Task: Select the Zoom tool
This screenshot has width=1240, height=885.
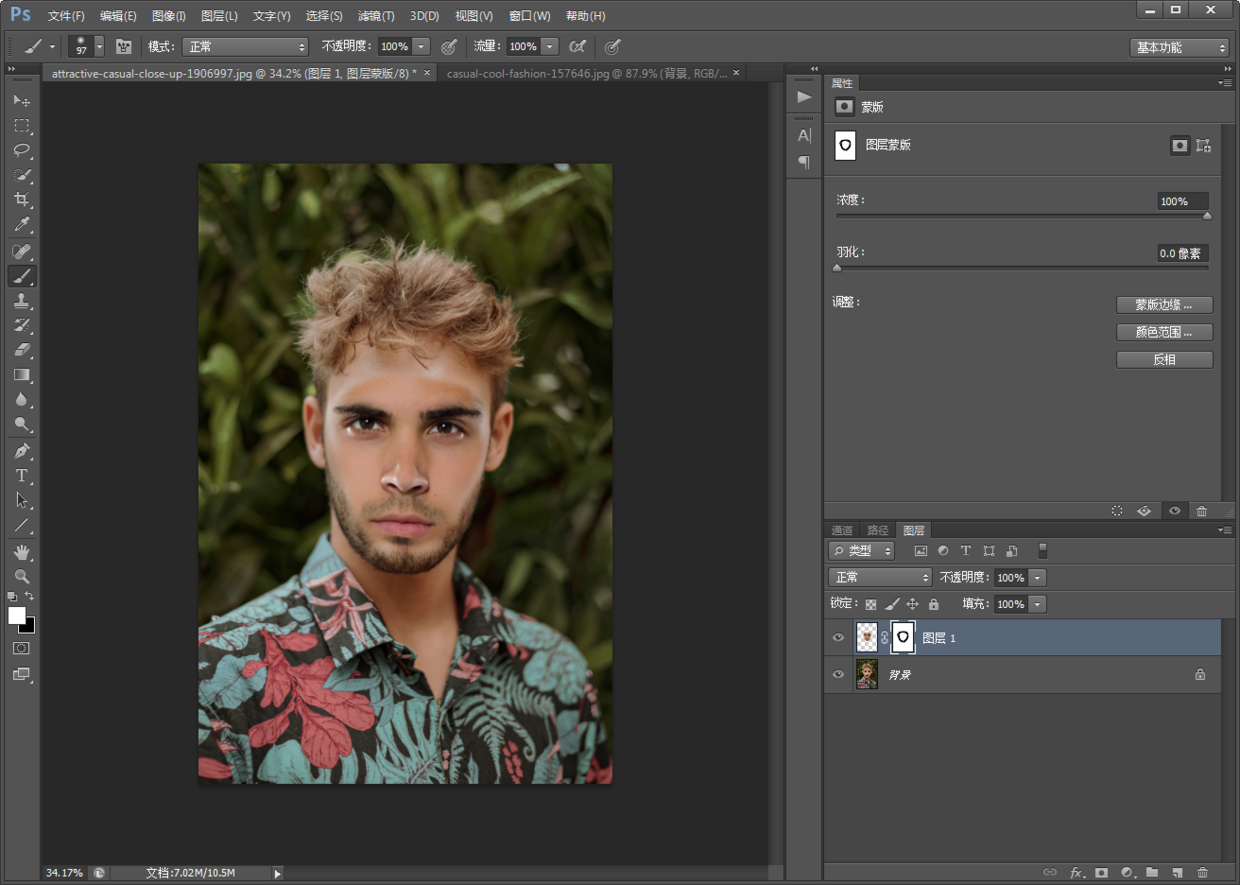Action: pyautogui.click(x=21, y=577)
